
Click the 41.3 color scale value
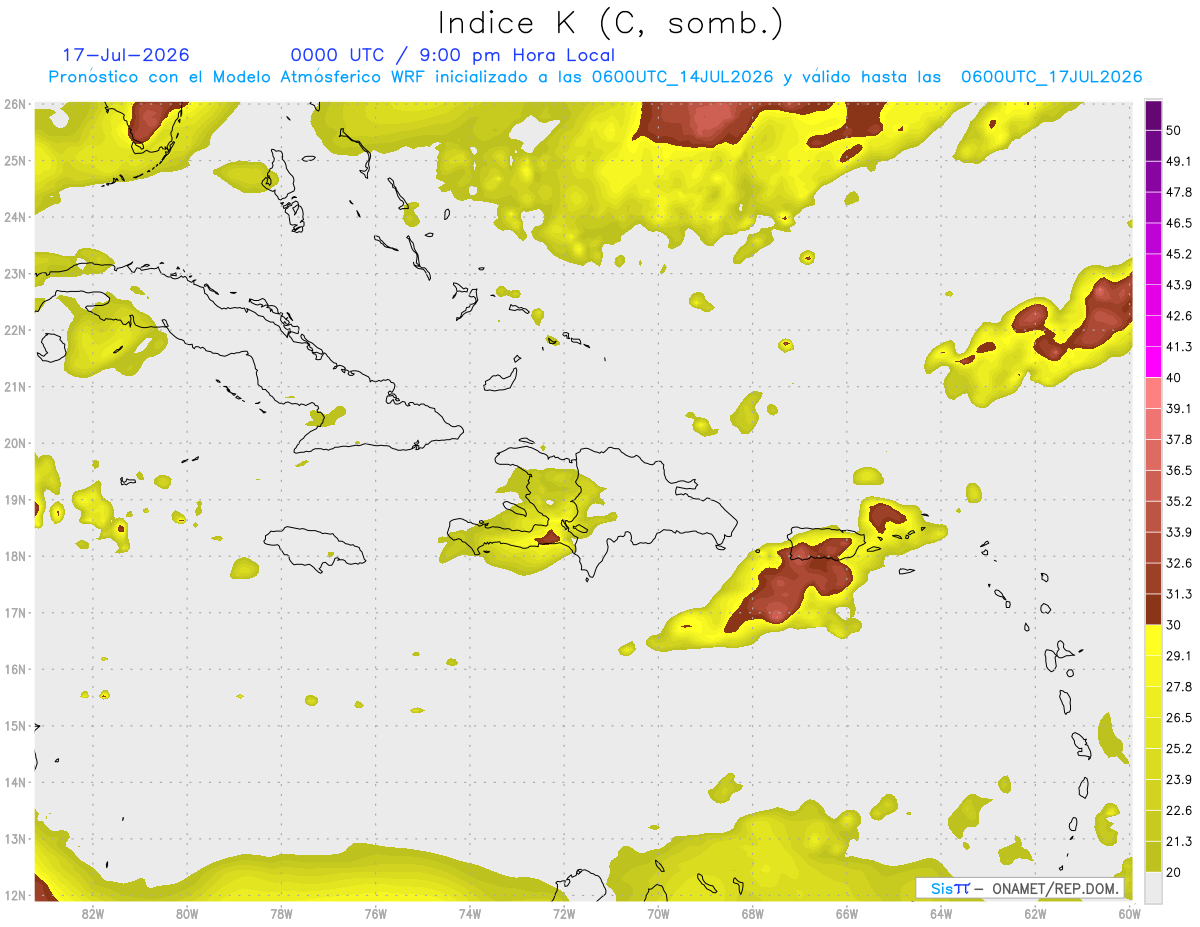(x=1179, y=347)
